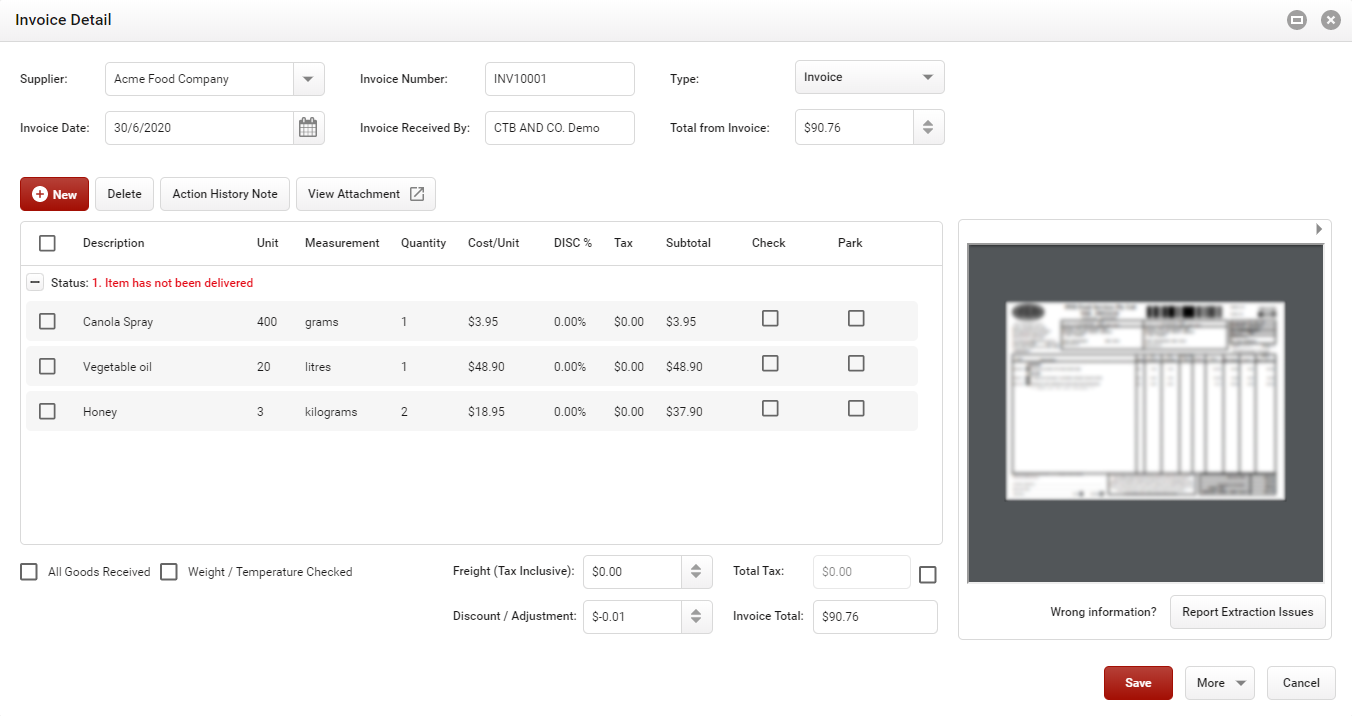
Task: Collapse the attachment preview panel arrow
Action: coord(1318,229)
